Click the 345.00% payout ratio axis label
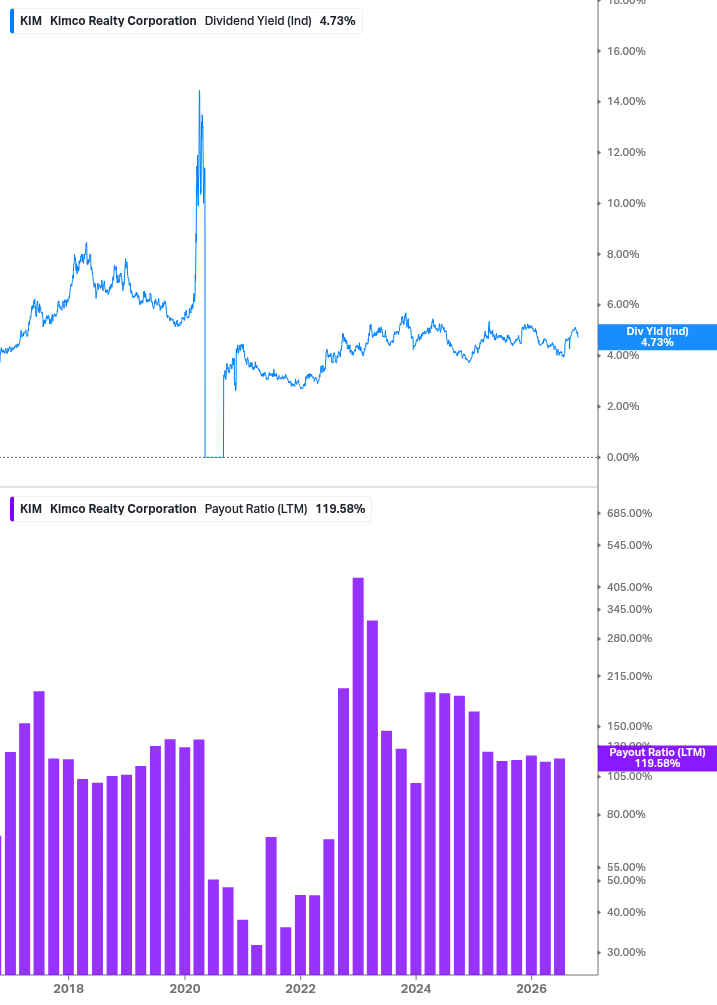Screen dimensions: 717x1005 click(629, 610)
